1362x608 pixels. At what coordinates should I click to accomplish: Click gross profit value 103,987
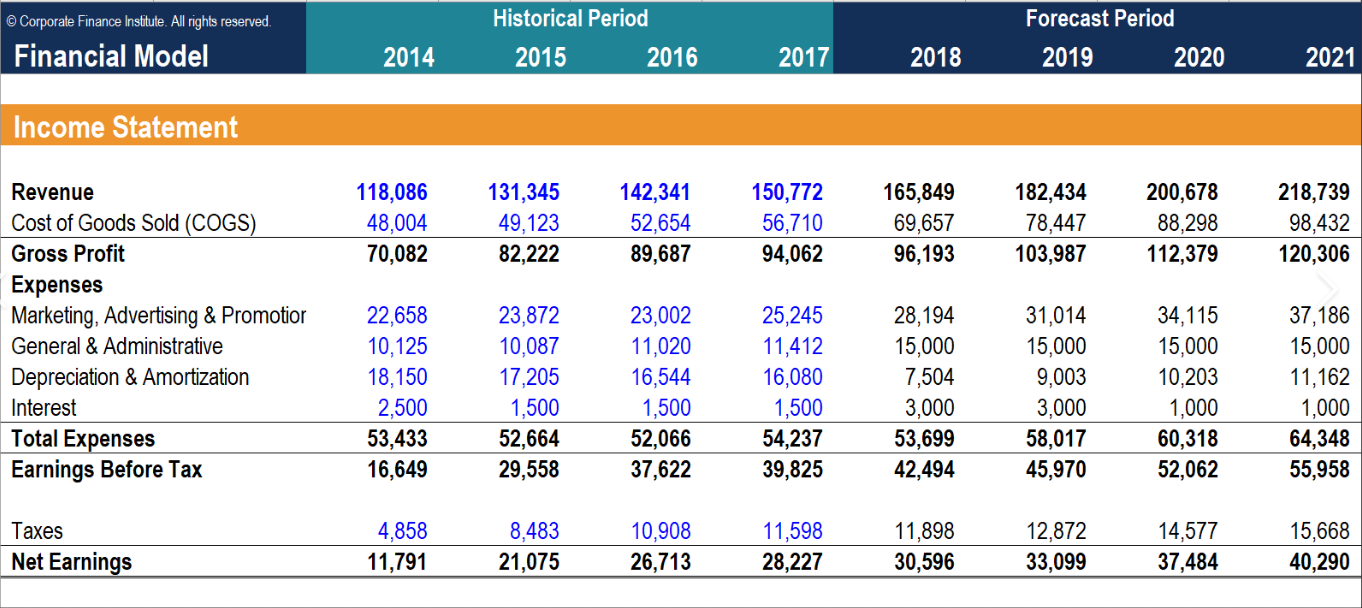coord(1051,254)
